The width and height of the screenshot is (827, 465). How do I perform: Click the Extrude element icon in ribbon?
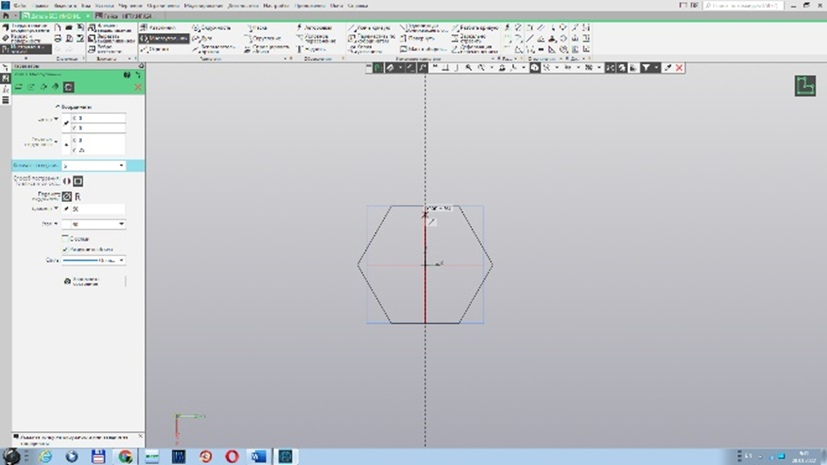[x=92, y=27]
